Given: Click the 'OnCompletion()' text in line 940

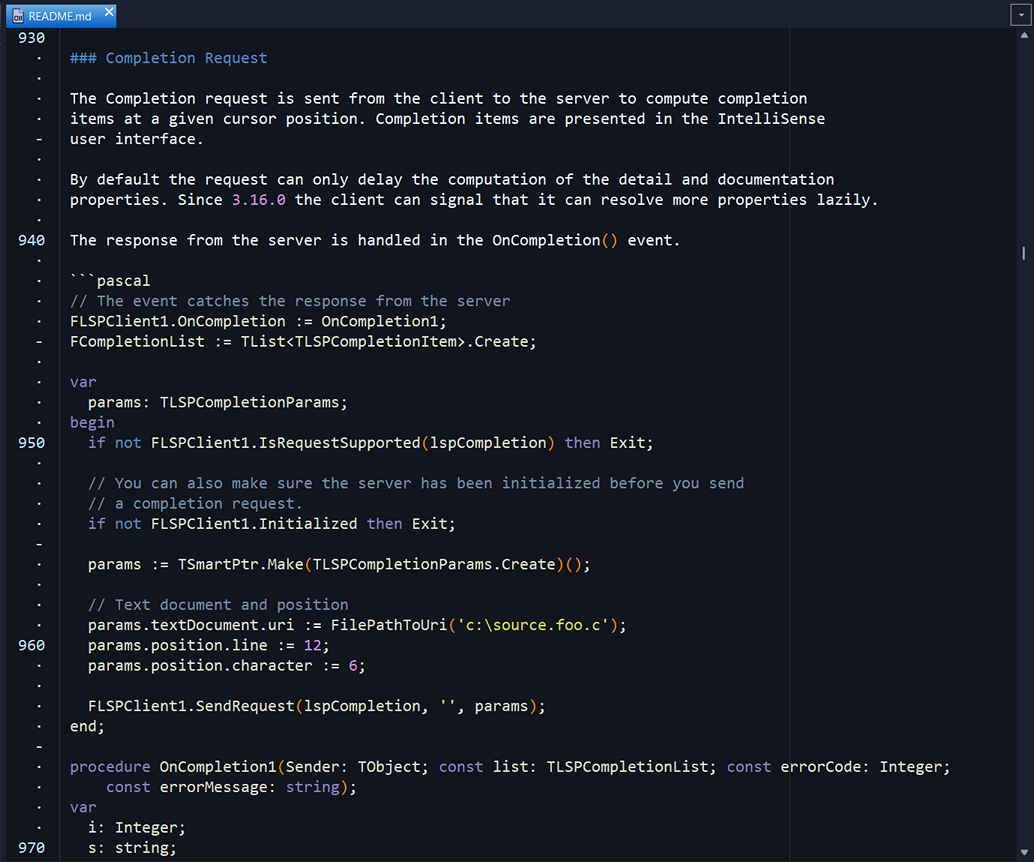Looking at the screenshot, I should tap(555, 241).
